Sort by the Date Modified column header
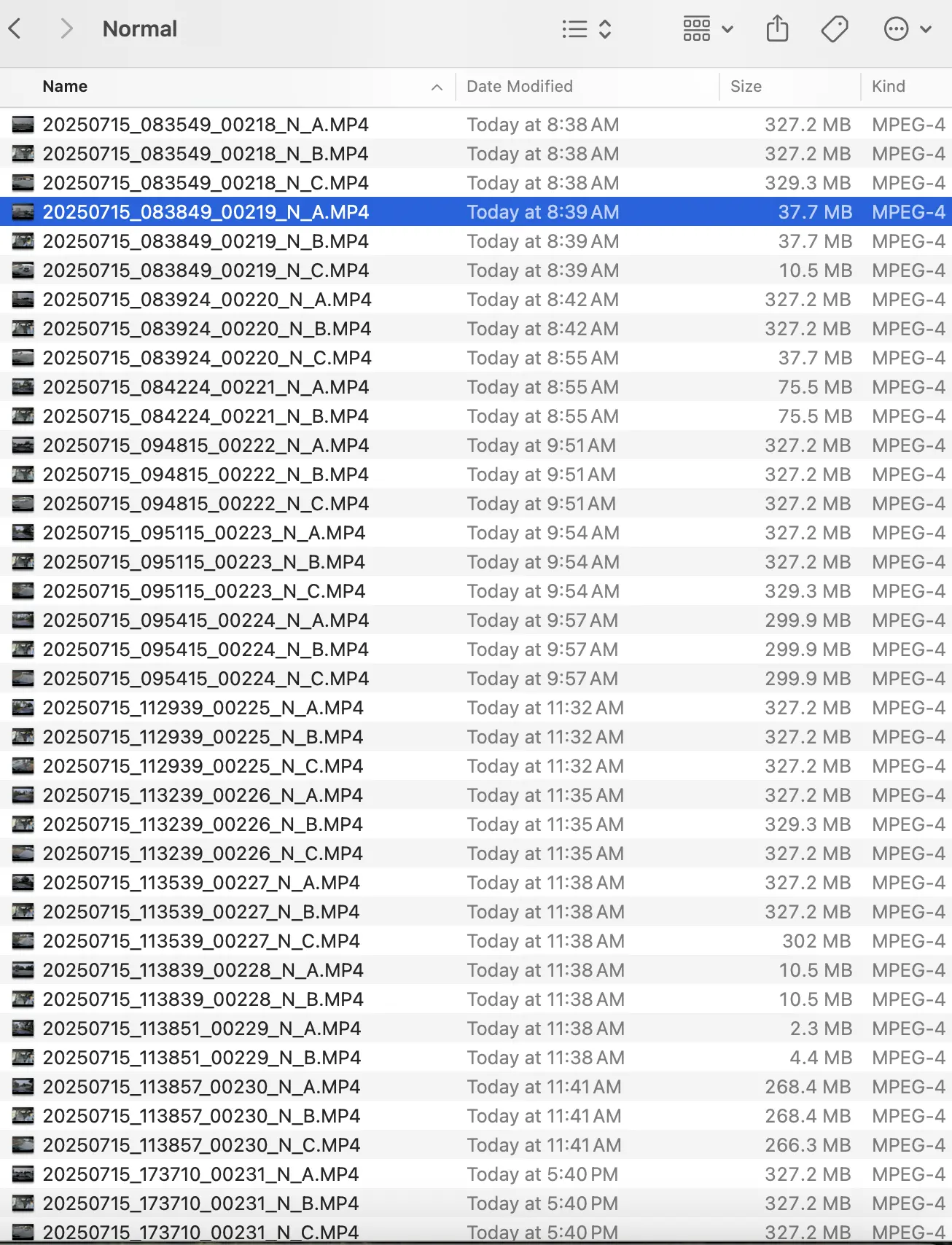Viewport: 952px width, 1245px height. tap(519, 86)
